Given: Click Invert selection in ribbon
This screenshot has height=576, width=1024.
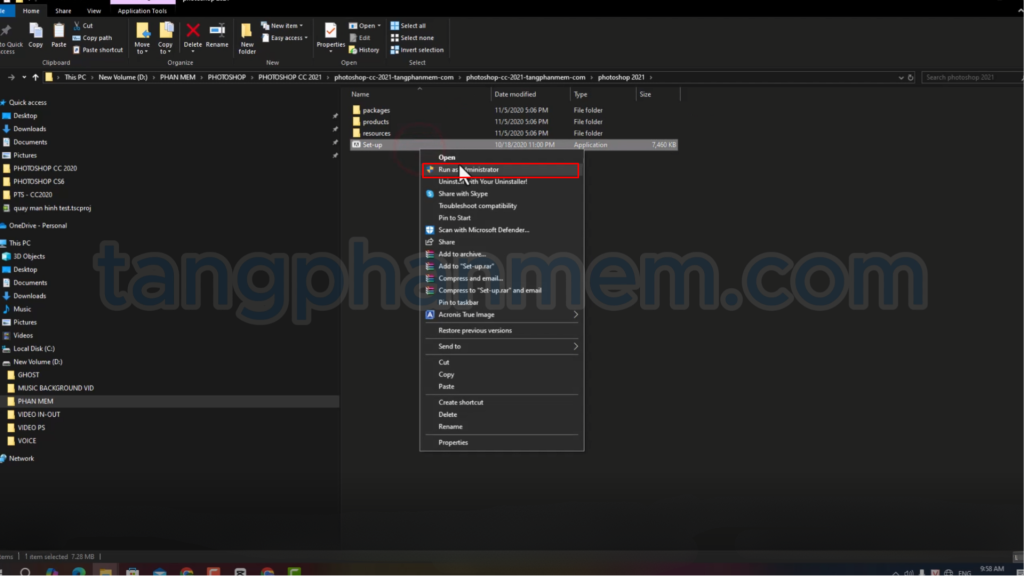Looking at the screenshot, I should pyautogui.click(x=421, y=50).
